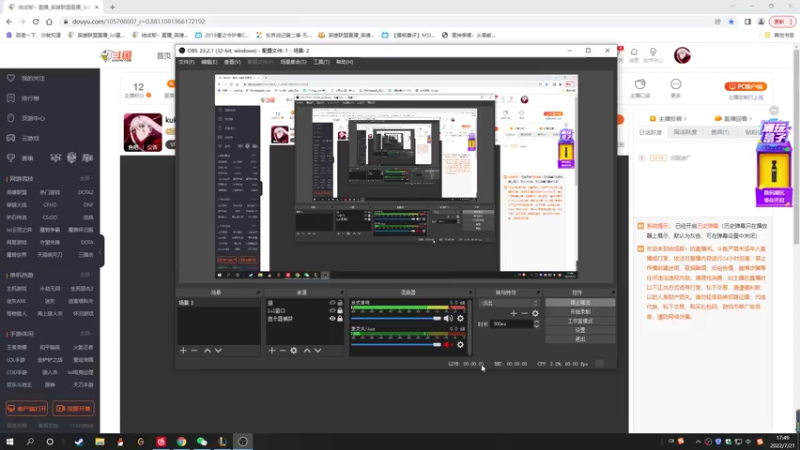The image size is (800, 450).
Task: Open transition properties gear icon
Action: (535, 313)
